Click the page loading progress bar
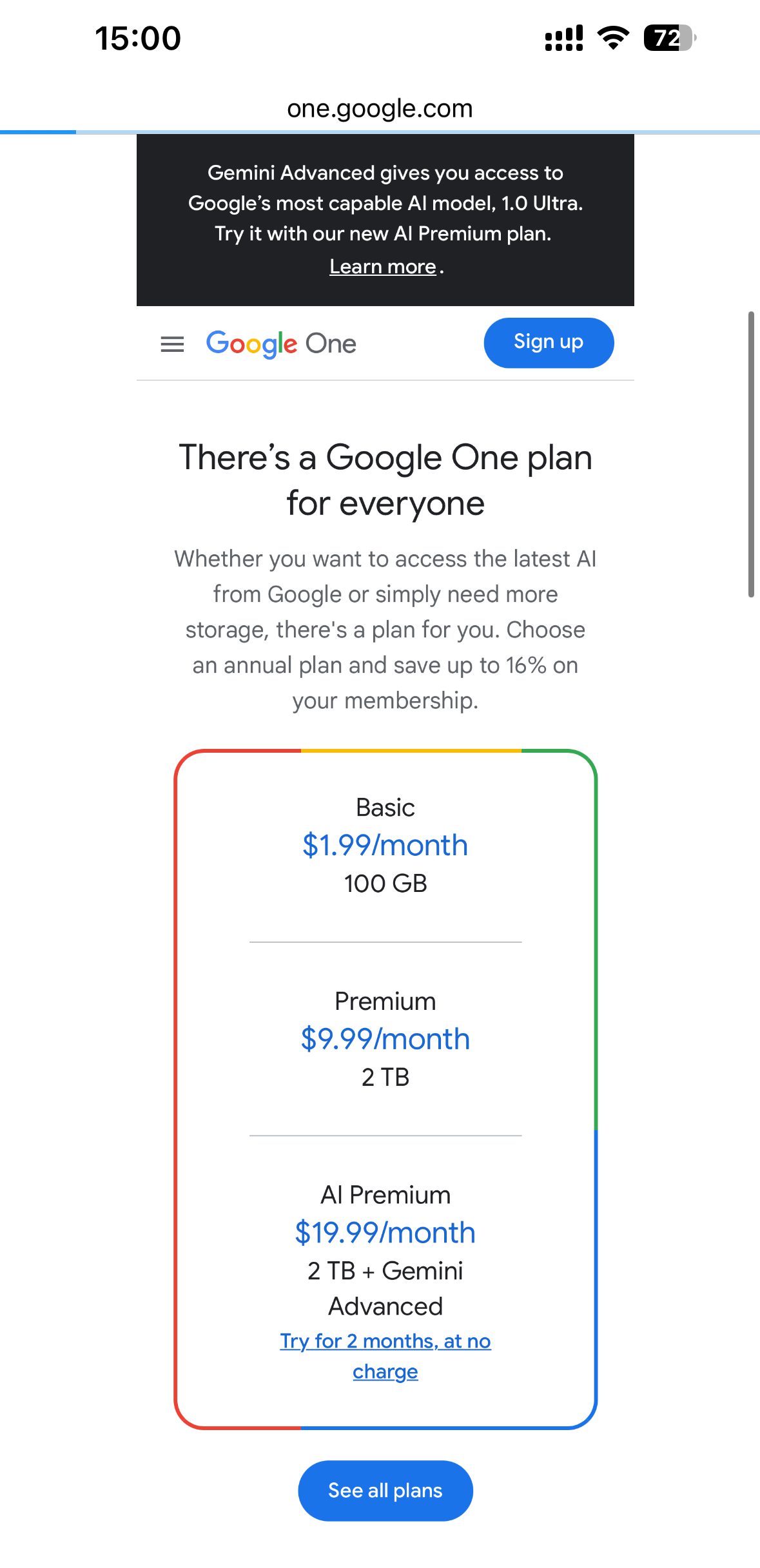 [380, 132]
